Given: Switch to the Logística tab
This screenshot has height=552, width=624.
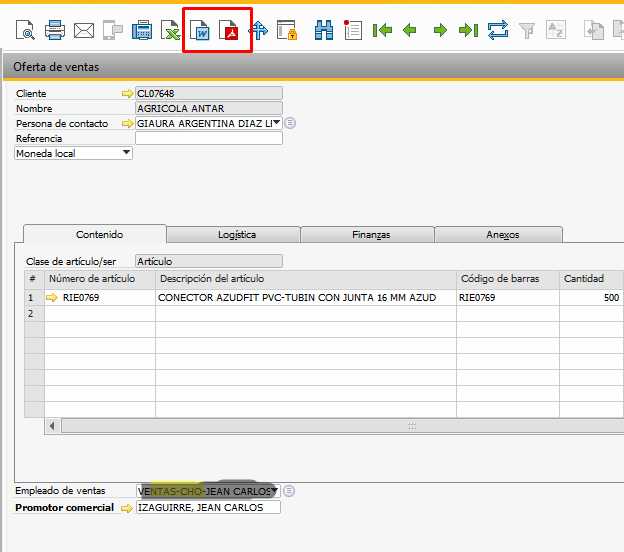Looking at the screenshot, I should pyautogui.click(x=237, y=235).
